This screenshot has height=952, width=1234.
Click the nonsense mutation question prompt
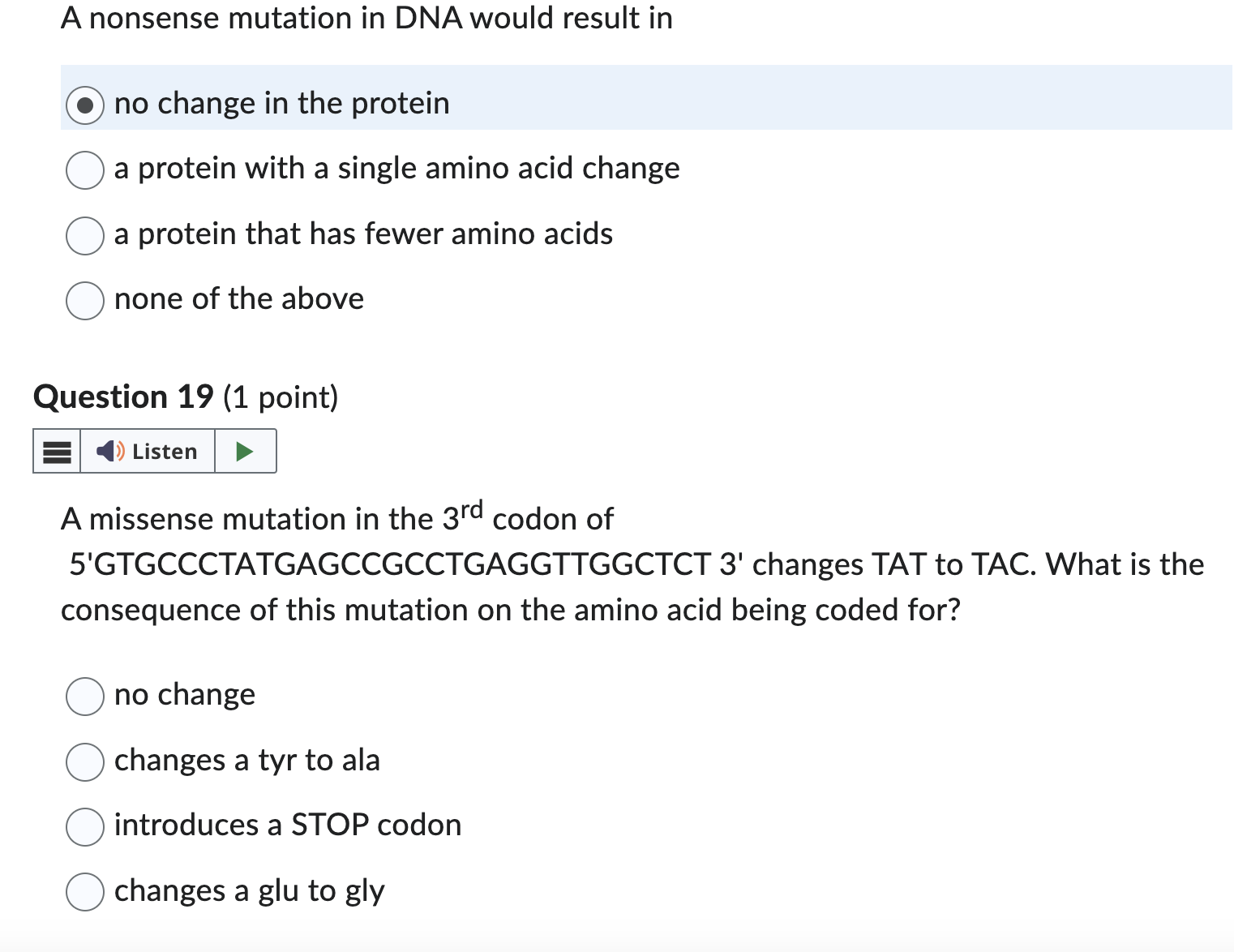tap(365, 18)
